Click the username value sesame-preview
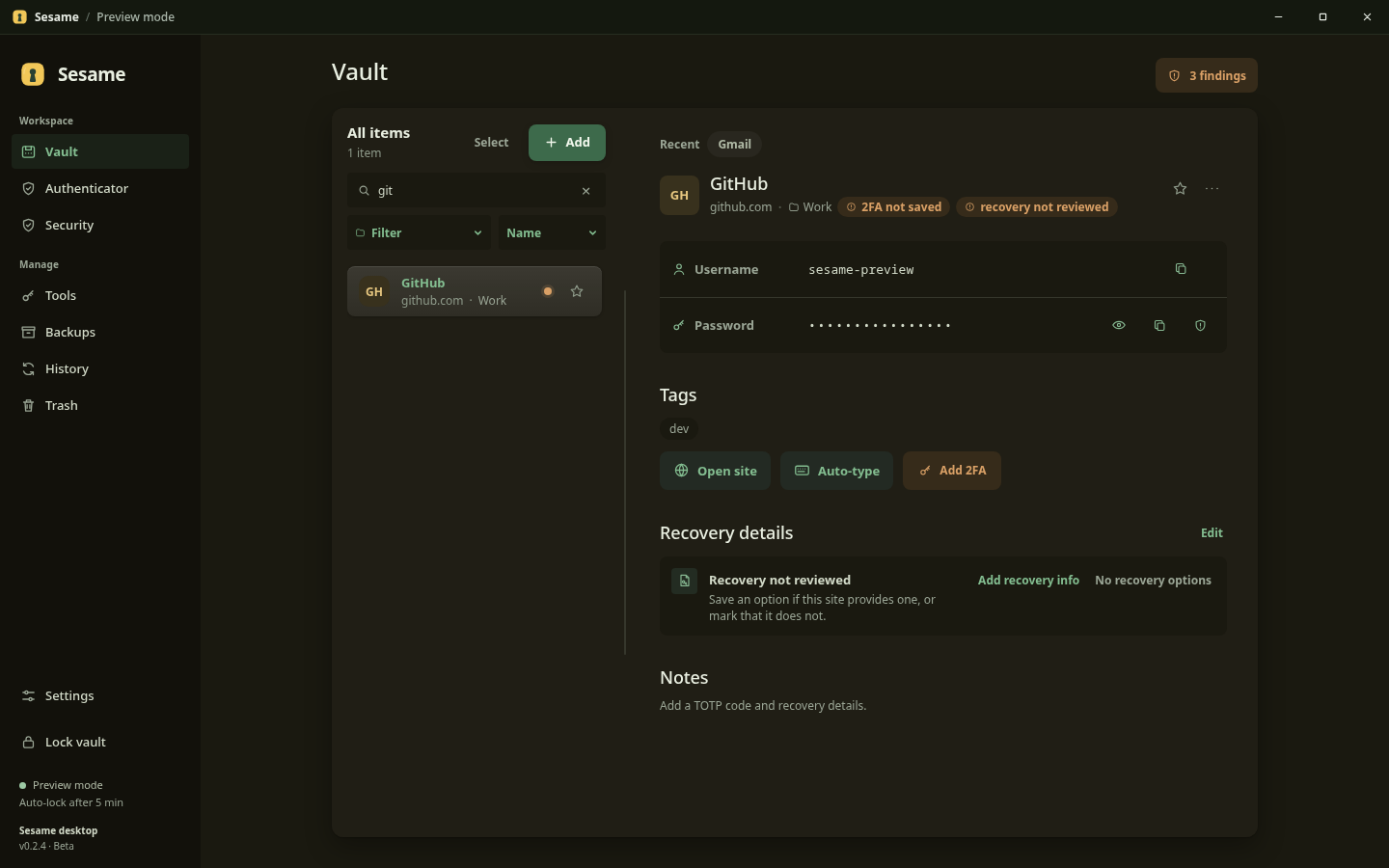Image resolution: width=1389 pixels, height=868 pixels. (861, 270)
